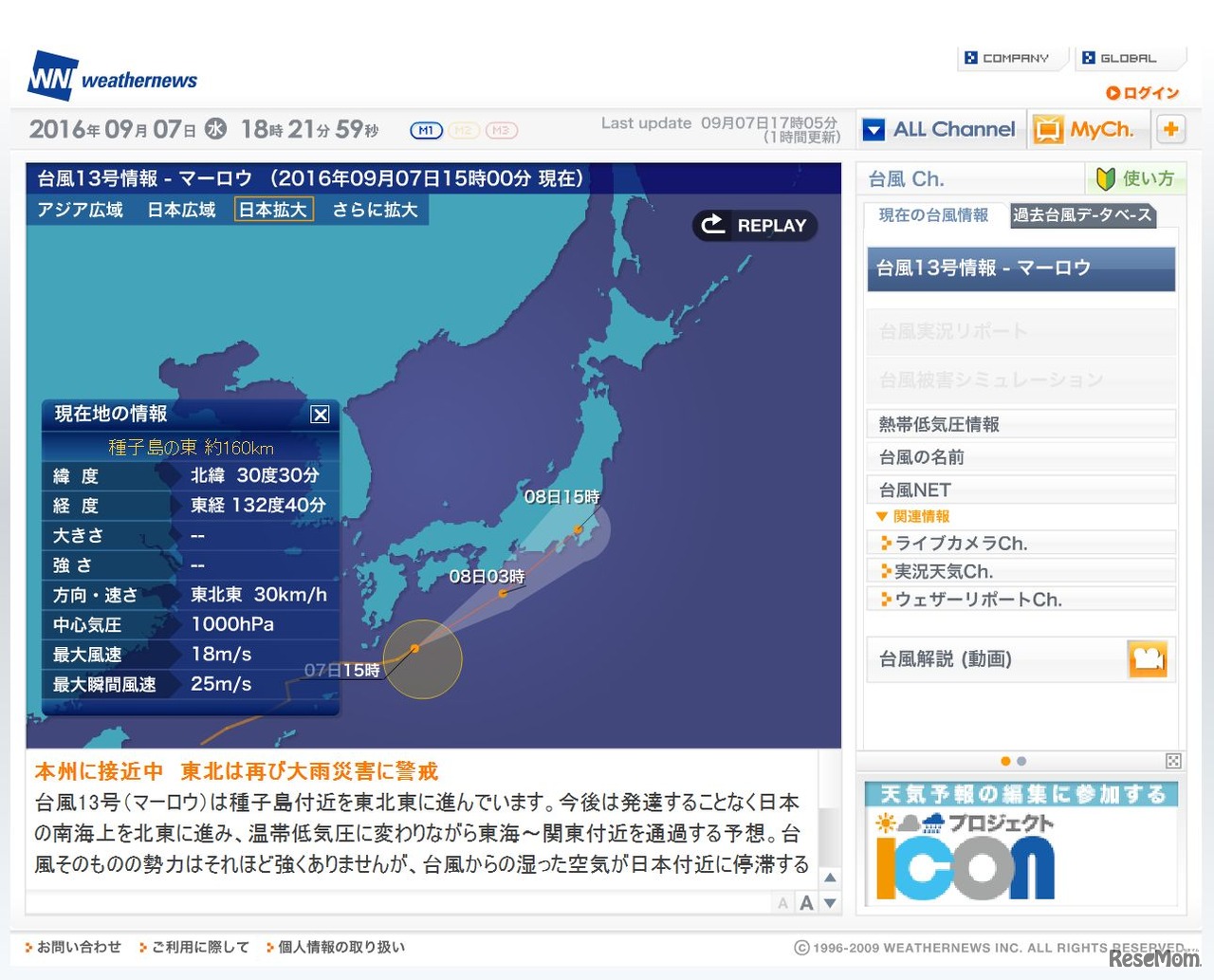1214x980 pixels.
Task: Click the ログイン login control
Action: coord(1143,93)
